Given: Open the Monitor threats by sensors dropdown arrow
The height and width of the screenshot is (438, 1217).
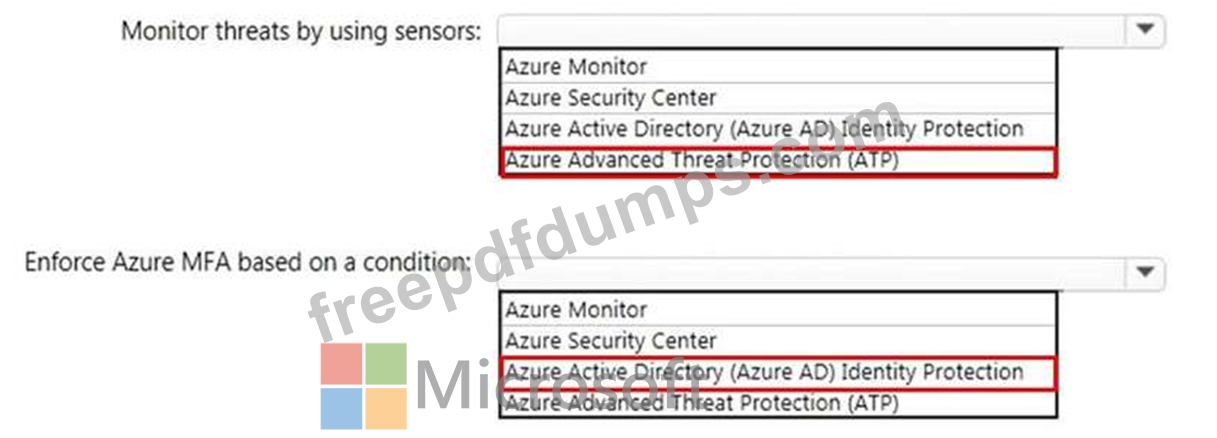Looking at the screenshot, I should click(1146, 30).
